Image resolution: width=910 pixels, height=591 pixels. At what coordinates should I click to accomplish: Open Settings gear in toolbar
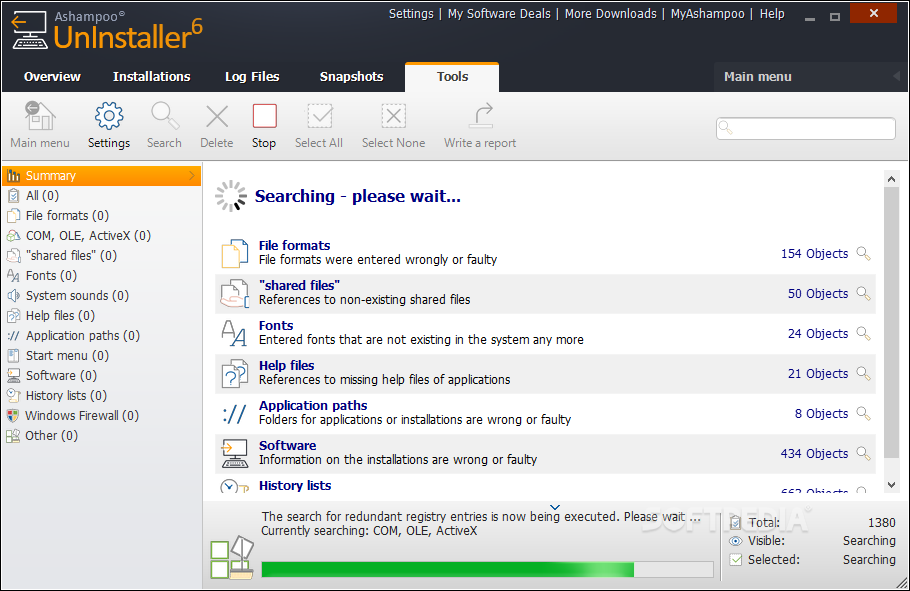pos(109,116)
